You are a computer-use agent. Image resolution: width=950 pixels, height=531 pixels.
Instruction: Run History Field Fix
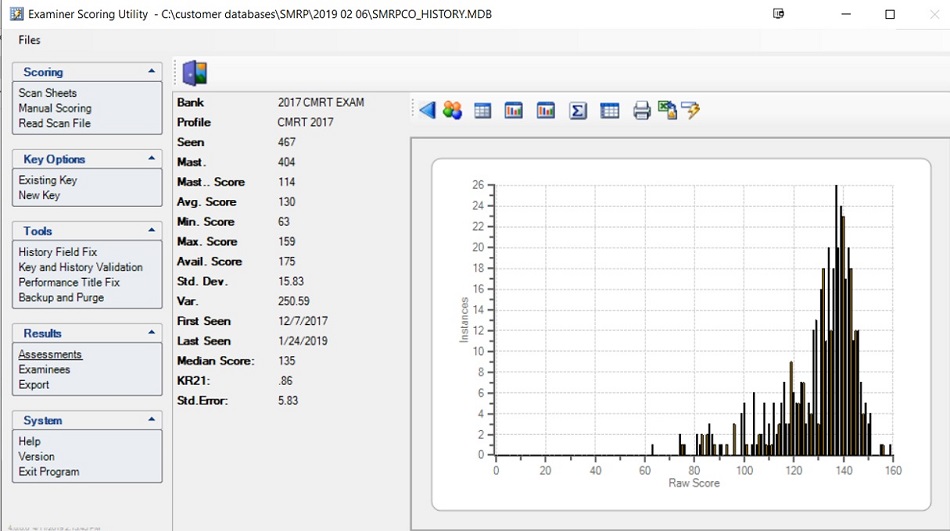point(58,252)
